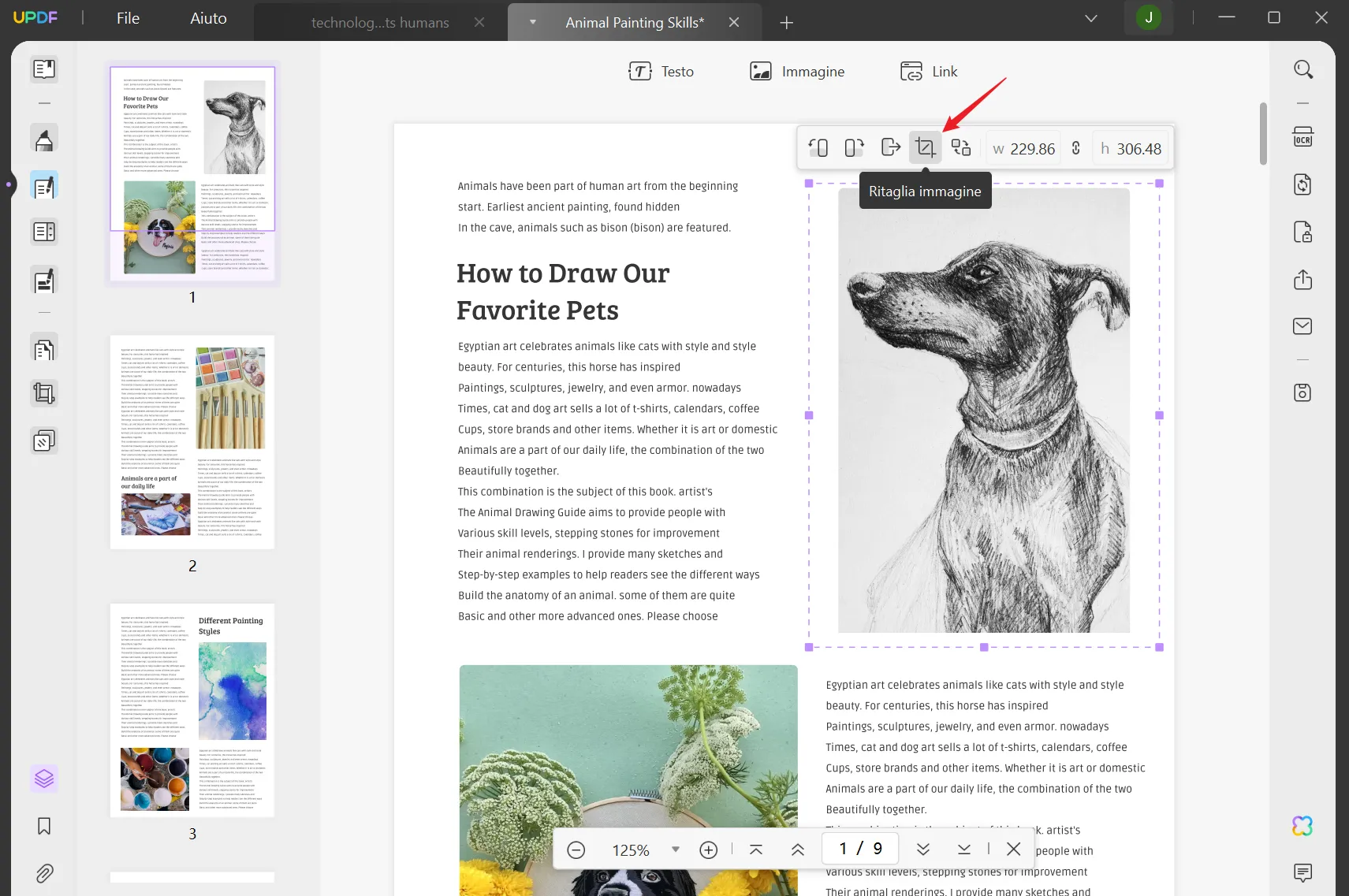Click the Share file icon
This screenshot has width=1349, height=896.
pos(1303,280)
